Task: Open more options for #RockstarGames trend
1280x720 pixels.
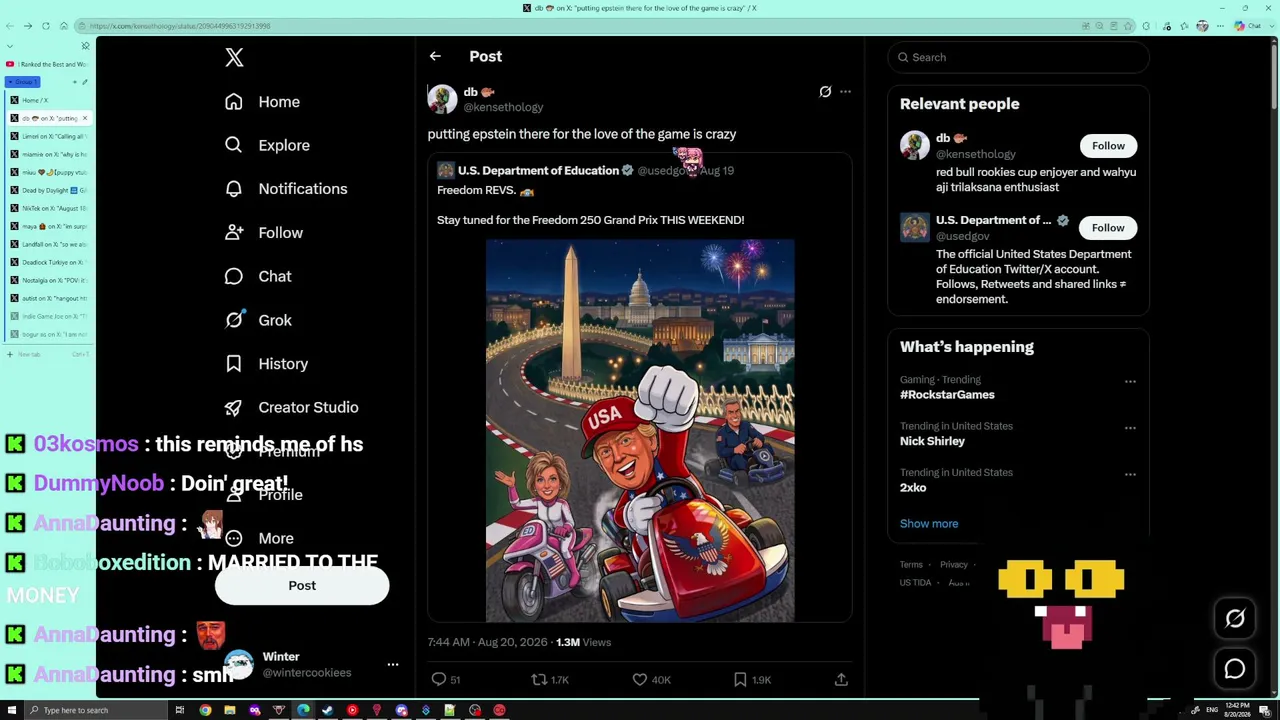Action: (1130, 382)
